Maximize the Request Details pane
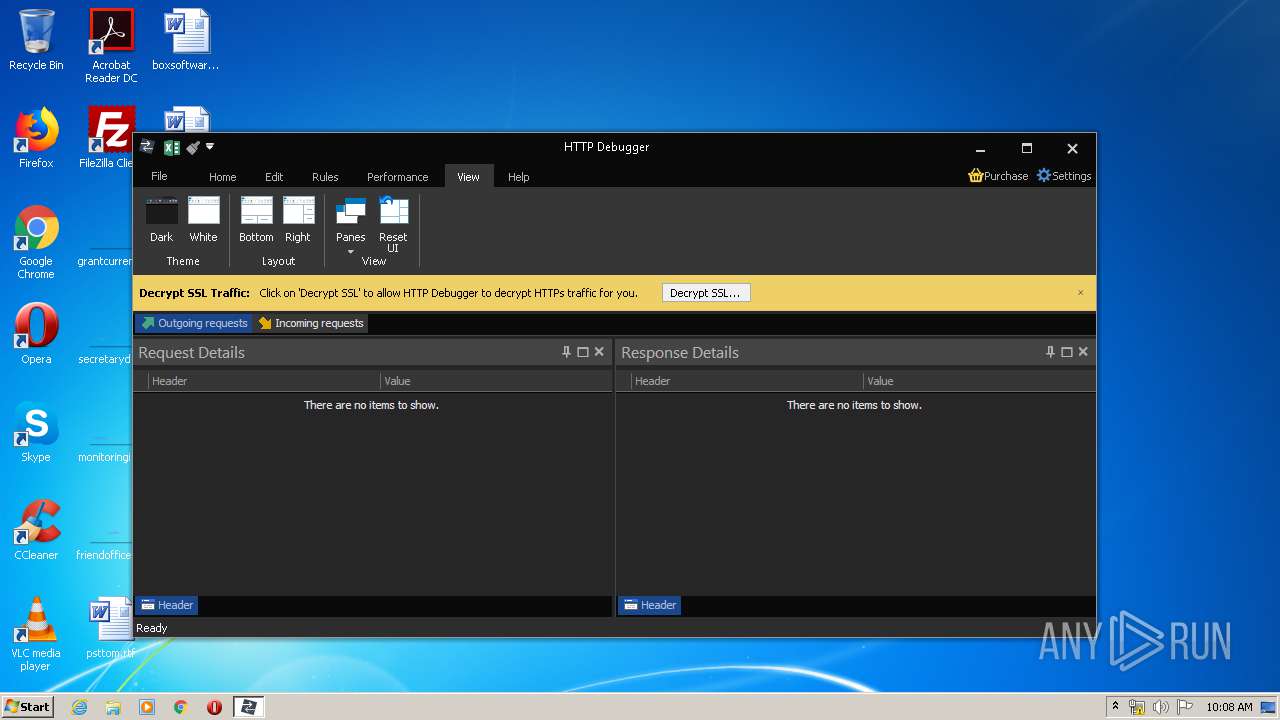The height and width of the screenshot is (720, 1280). pyautogui.click(x=583, y=352)
